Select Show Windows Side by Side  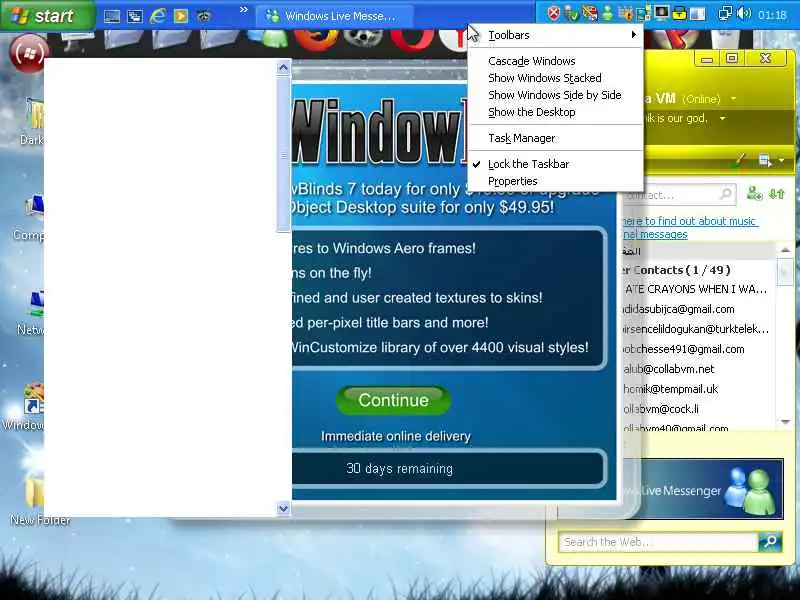[555, 95]
